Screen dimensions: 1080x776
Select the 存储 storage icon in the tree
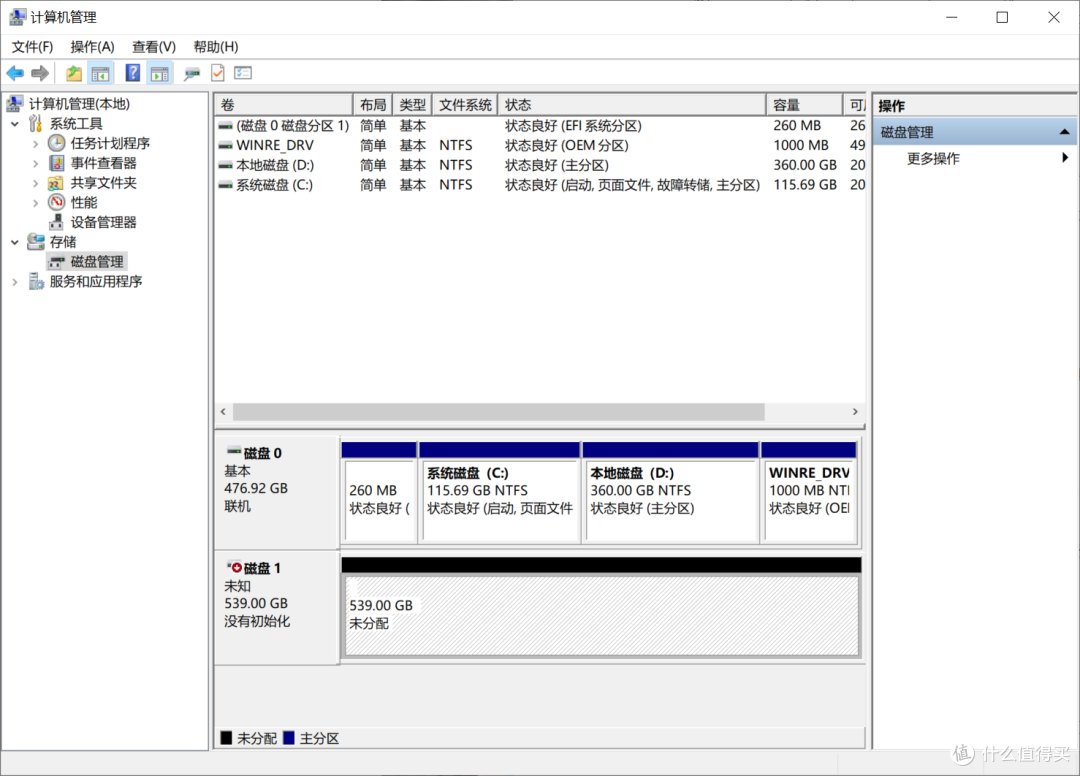click(x=36, y=242)
